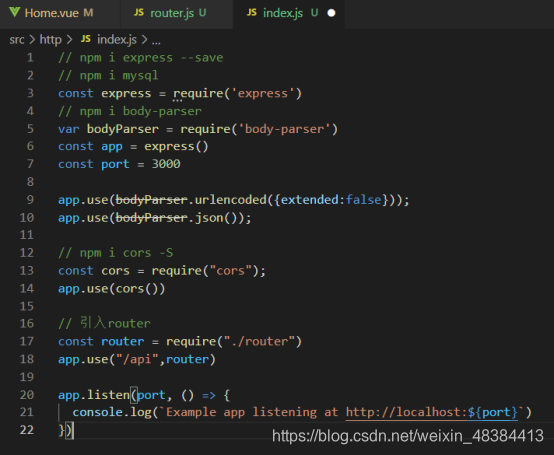Click '${port}' template expression on line 21
This screenshot has height=455, width=554.
[492, 412]
